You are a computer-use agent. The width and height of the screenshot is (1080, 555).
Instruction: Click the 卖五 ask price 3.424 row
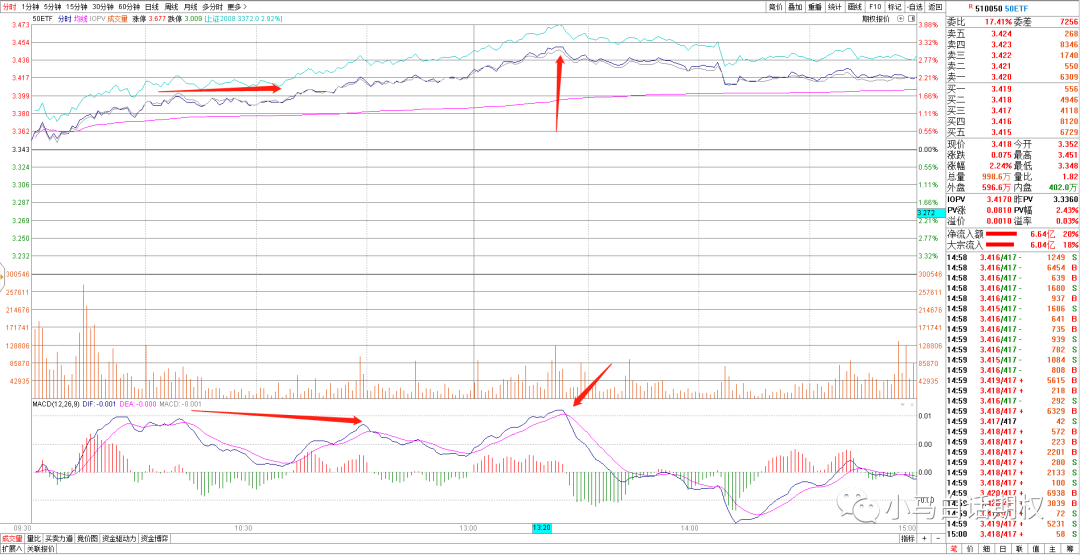(1012, 33)
